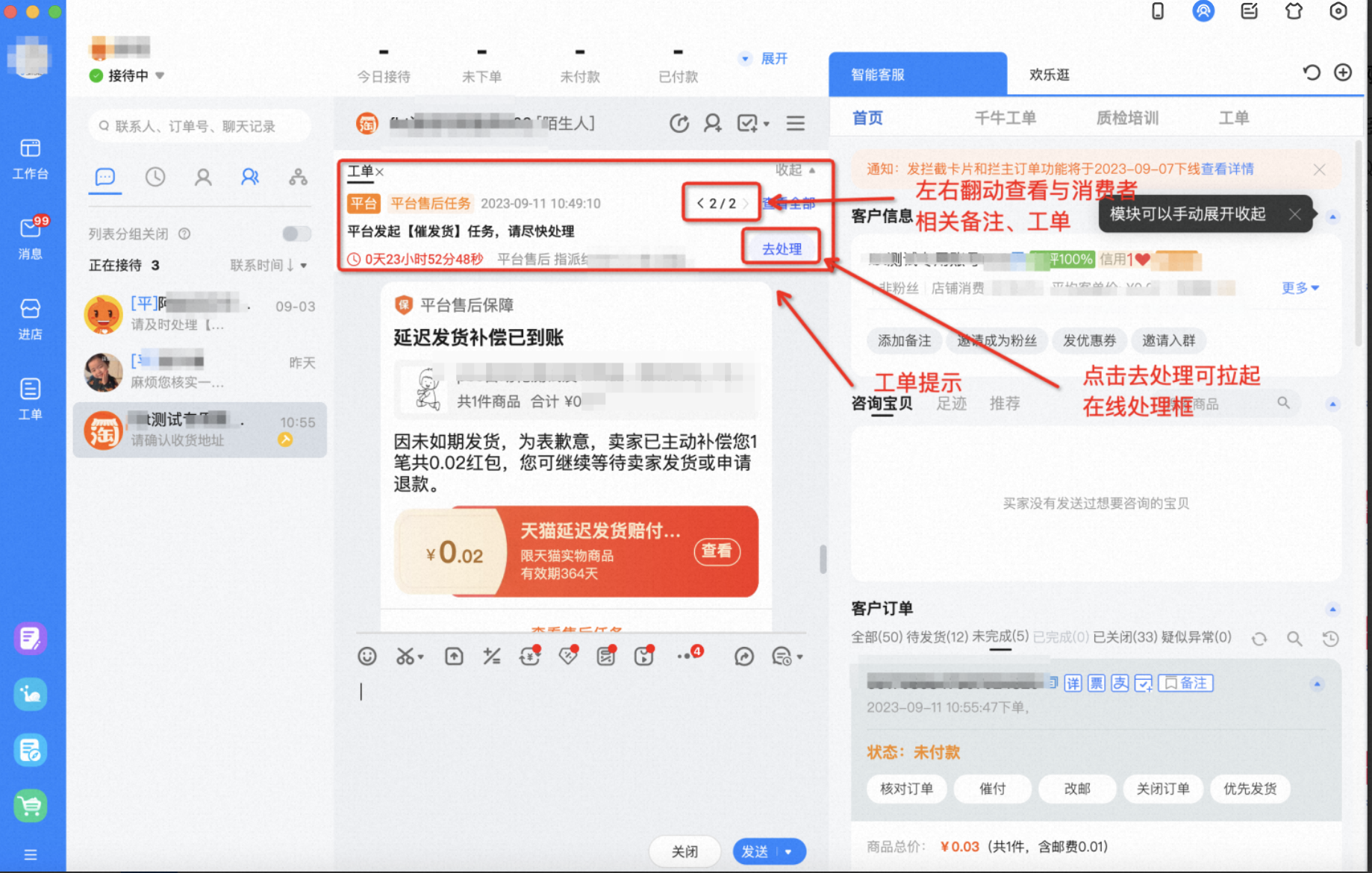Open the 更多 customer info dropdown

(1300, 287)
